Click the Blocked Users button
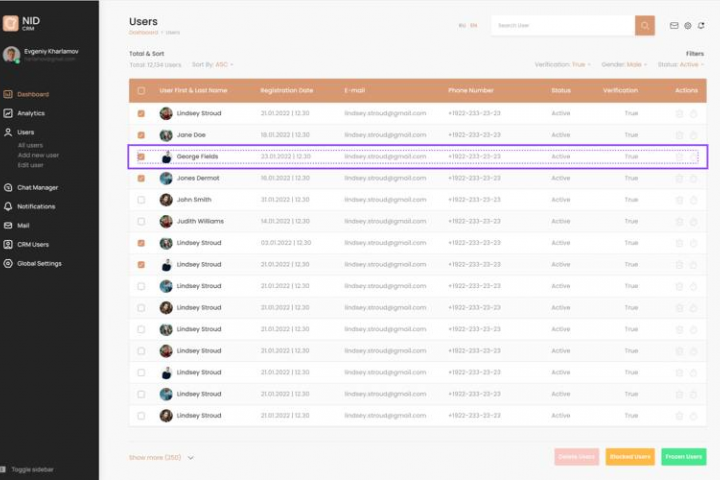 point(630,457)
